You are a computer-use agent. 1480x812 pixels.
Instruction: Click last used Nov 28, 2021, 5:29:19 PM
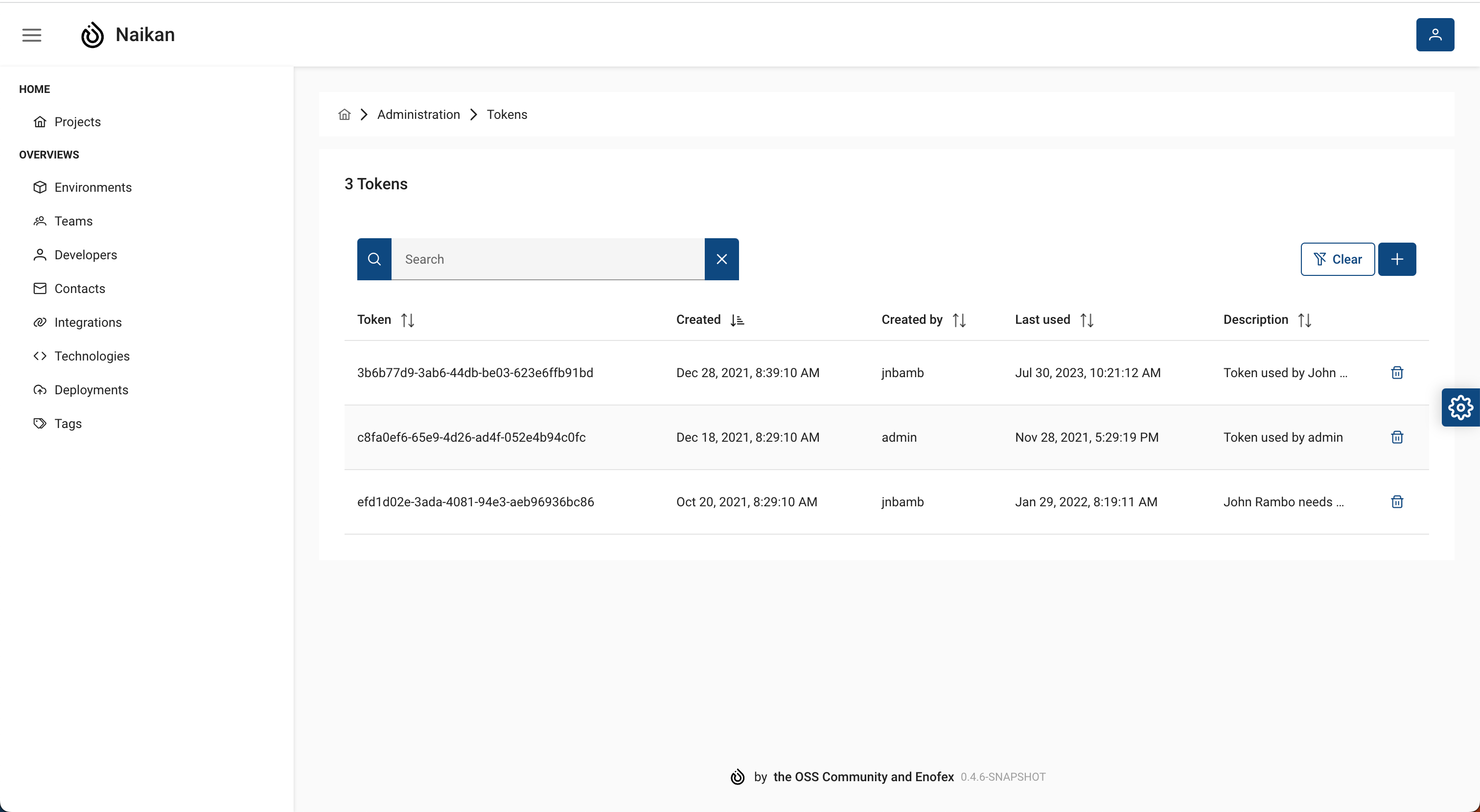tap(1087, 437)
